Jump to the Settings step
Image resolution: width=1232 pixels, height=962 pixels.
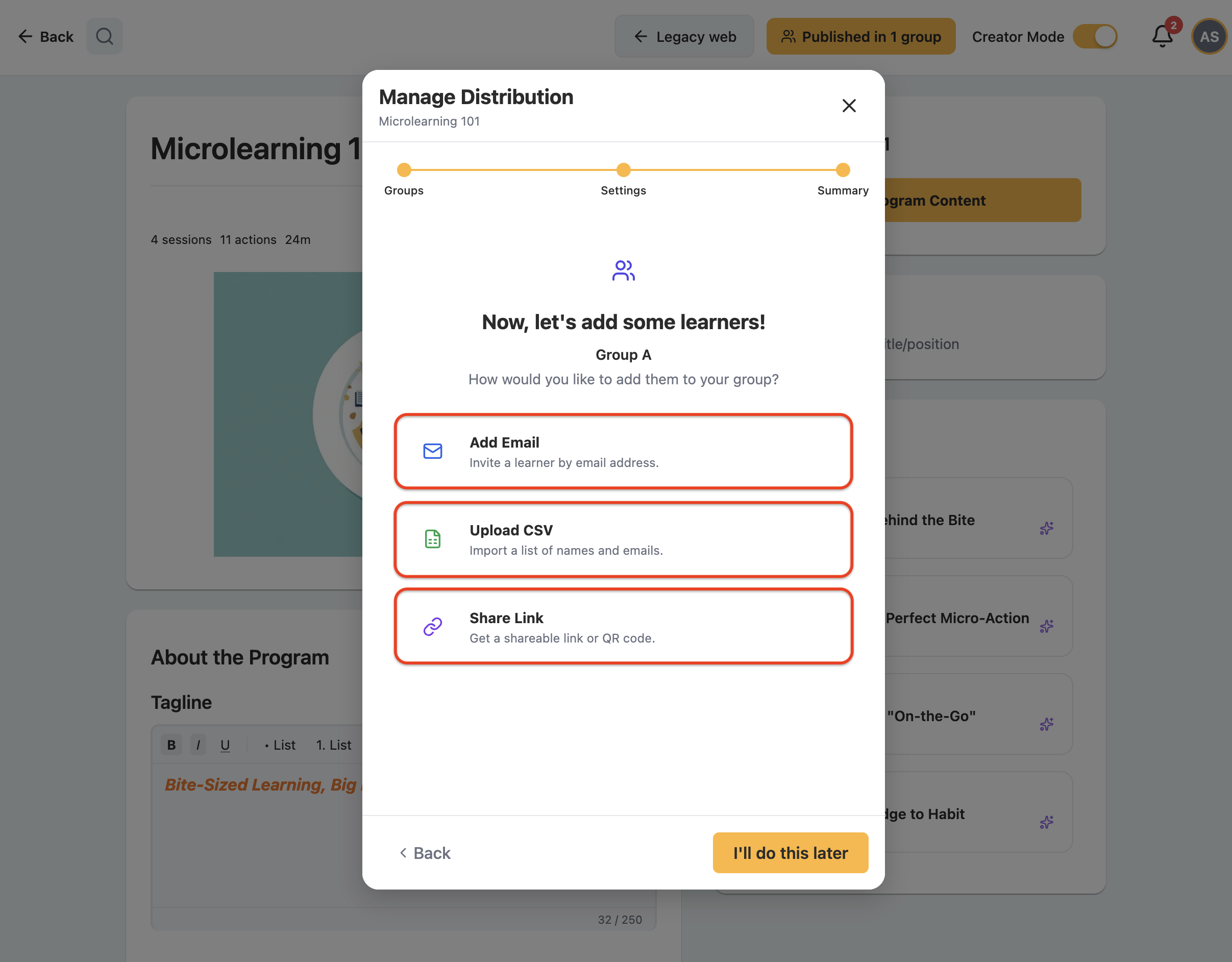pos(623,170)
